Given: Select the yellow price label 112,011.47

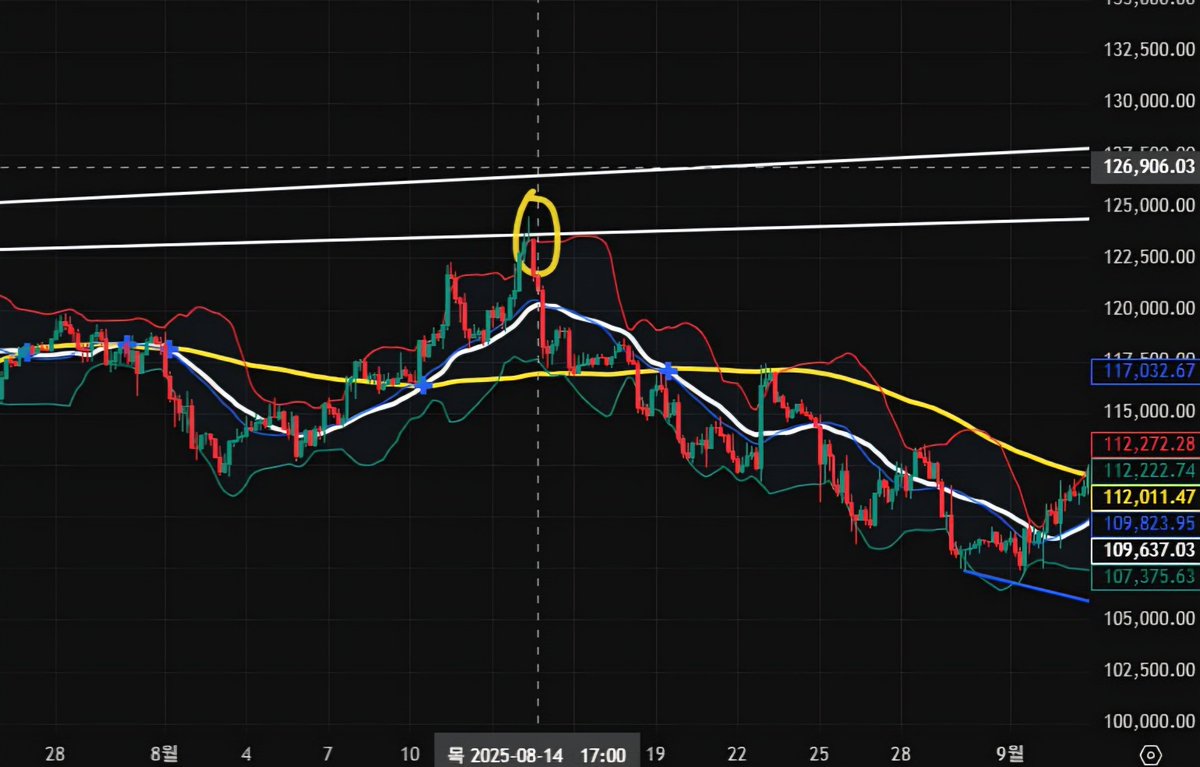Looking at the screenshot, I should 1147,496.
